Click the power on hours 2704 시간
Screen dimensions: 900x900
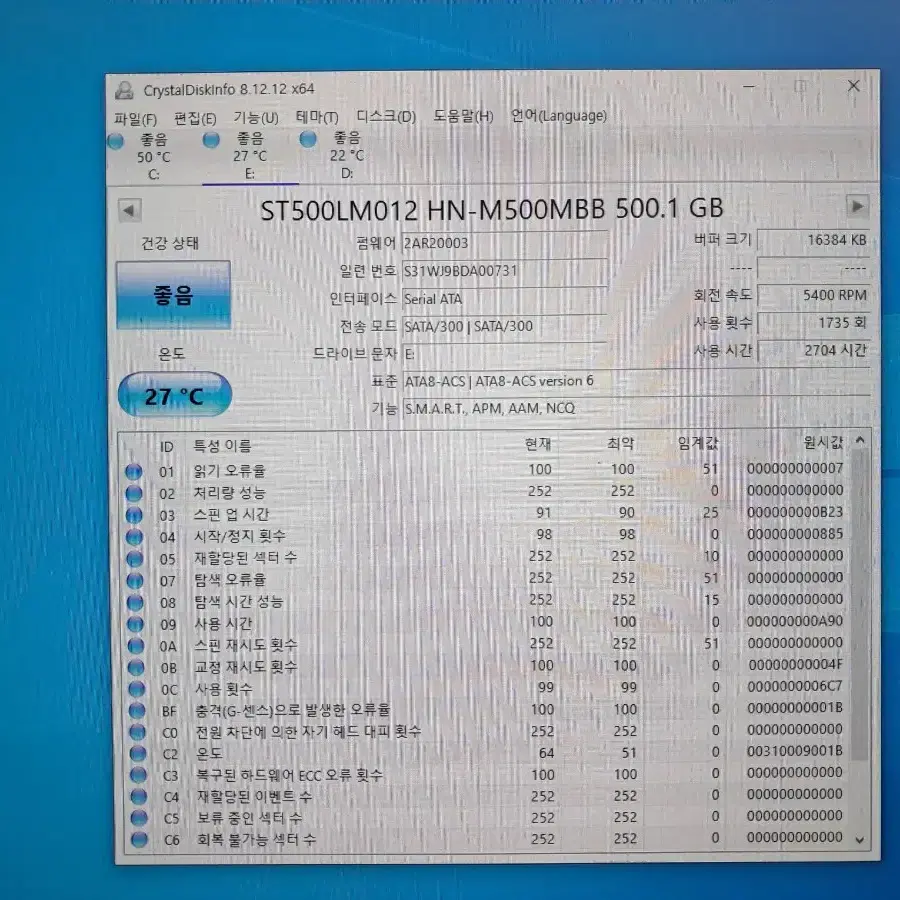tap(814, 350)
